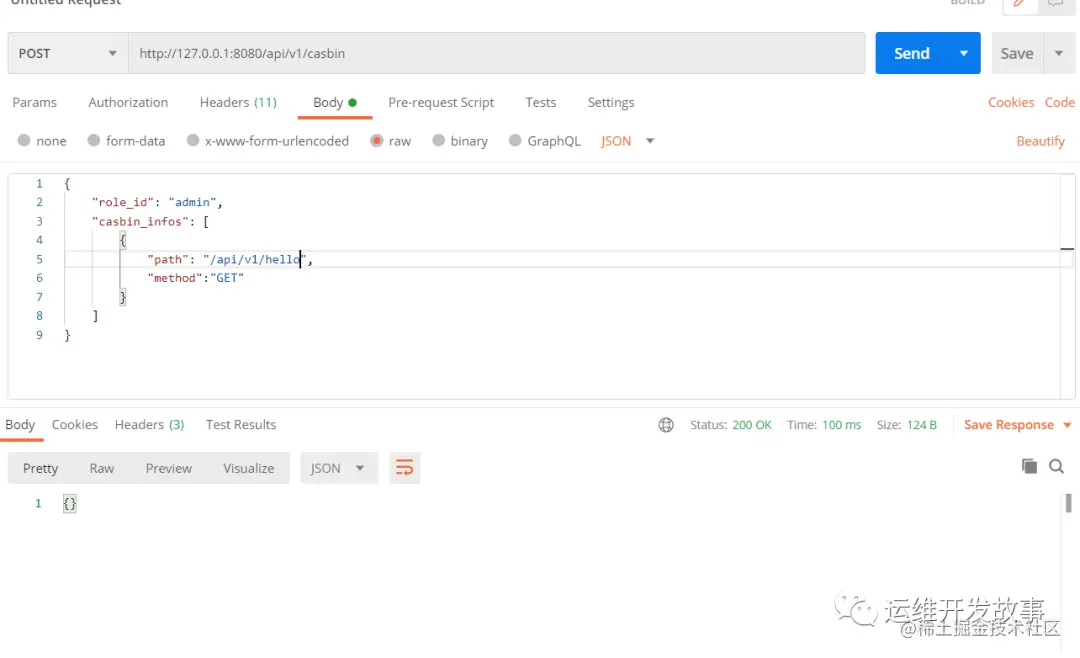Select the request Body tab
1080x658 pixels.
click(335, 103)
